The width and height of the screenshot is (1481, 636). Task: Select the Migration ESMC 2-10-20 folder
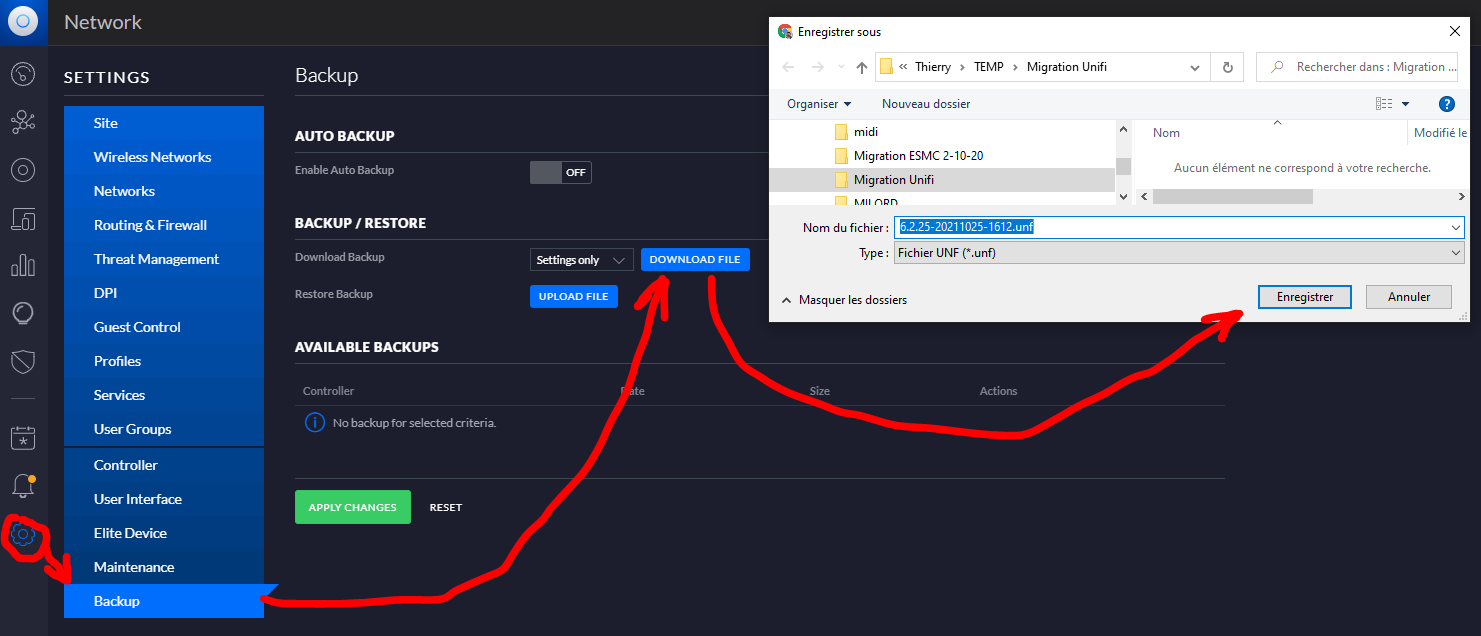tap(918, 156)
